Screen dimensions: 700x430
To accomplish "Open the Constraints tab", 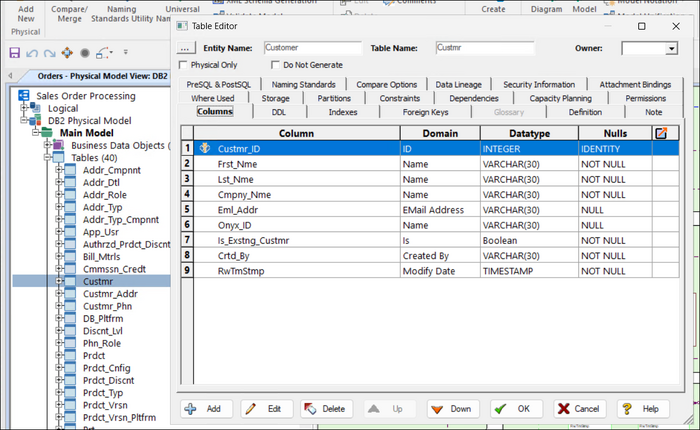I will click(x=400, y=98).
